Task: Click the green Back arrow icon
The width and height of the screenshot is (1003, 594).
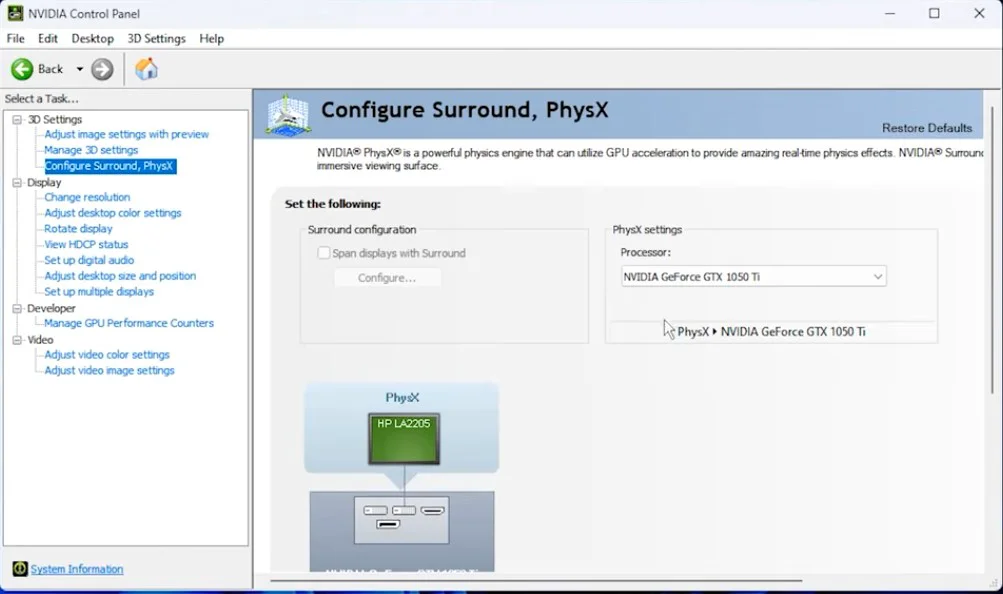Action: pyautogui.click(x=22, y=69)
